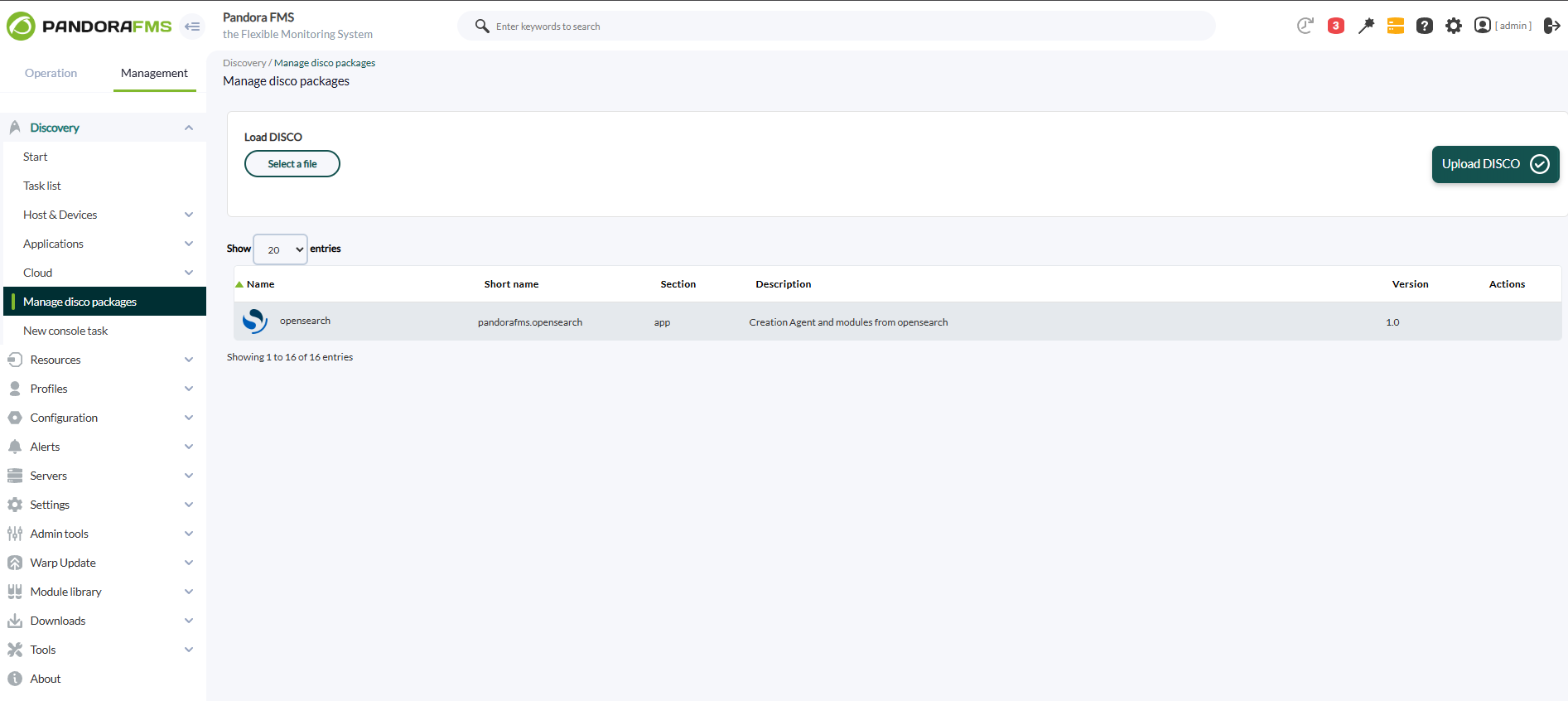Sort by Description column header
Image resolution: width=1568 pixels, height=701 pixels.
[x=783, y=284]
